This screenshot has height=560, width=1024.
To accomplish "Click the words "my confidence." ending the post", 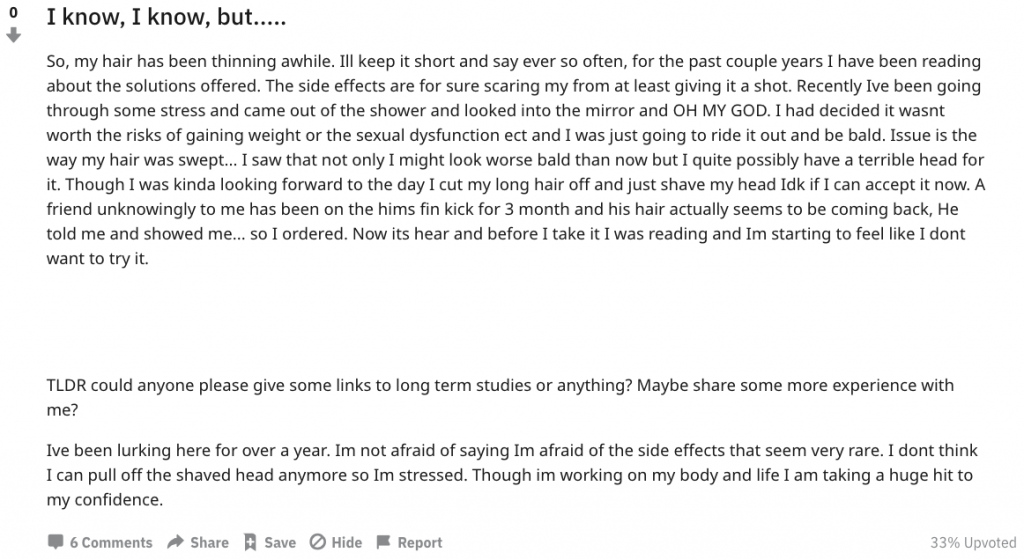I will point(104,499).
